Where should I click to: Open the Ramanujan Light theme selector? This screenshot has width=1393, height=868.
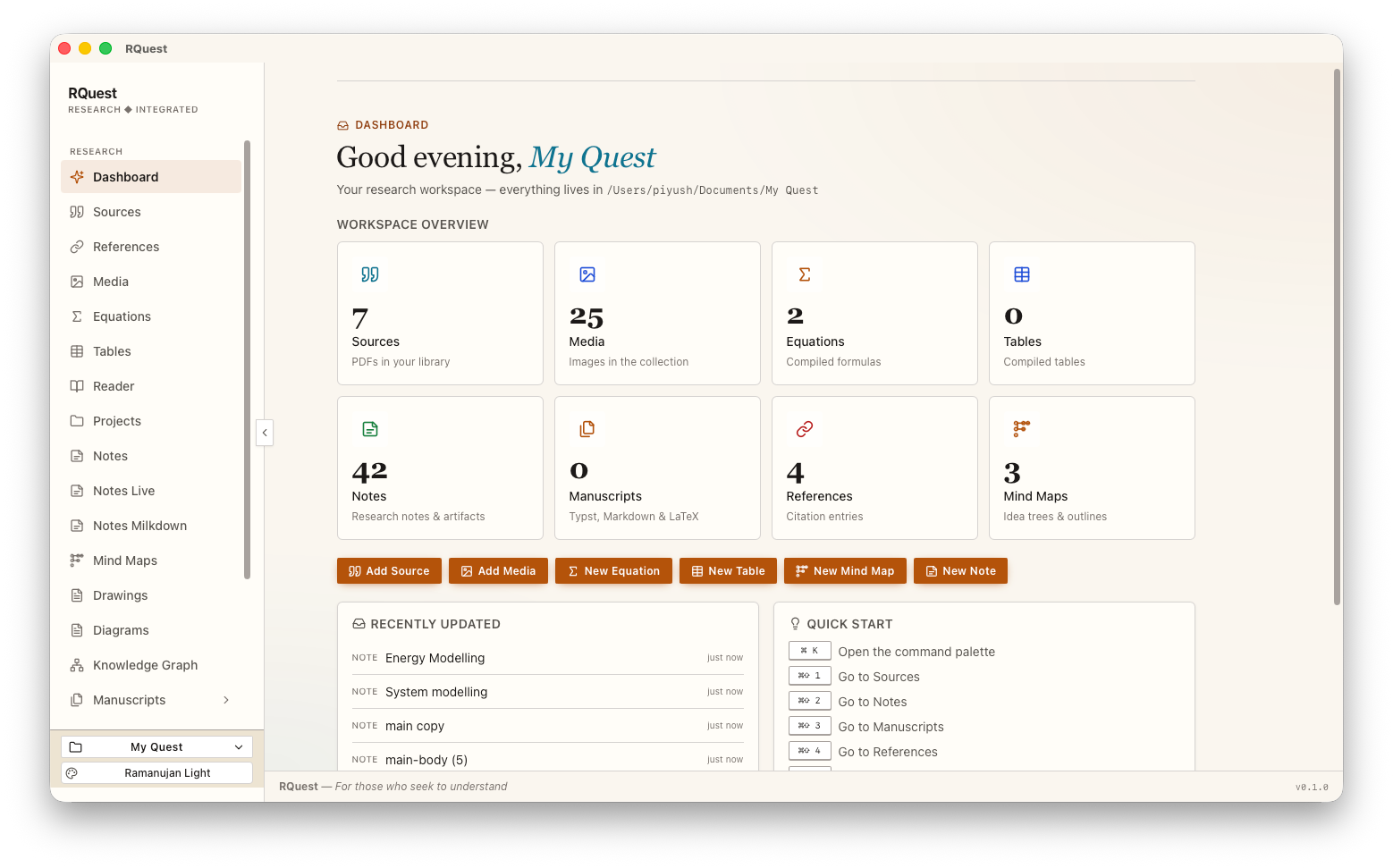[156, 773]
